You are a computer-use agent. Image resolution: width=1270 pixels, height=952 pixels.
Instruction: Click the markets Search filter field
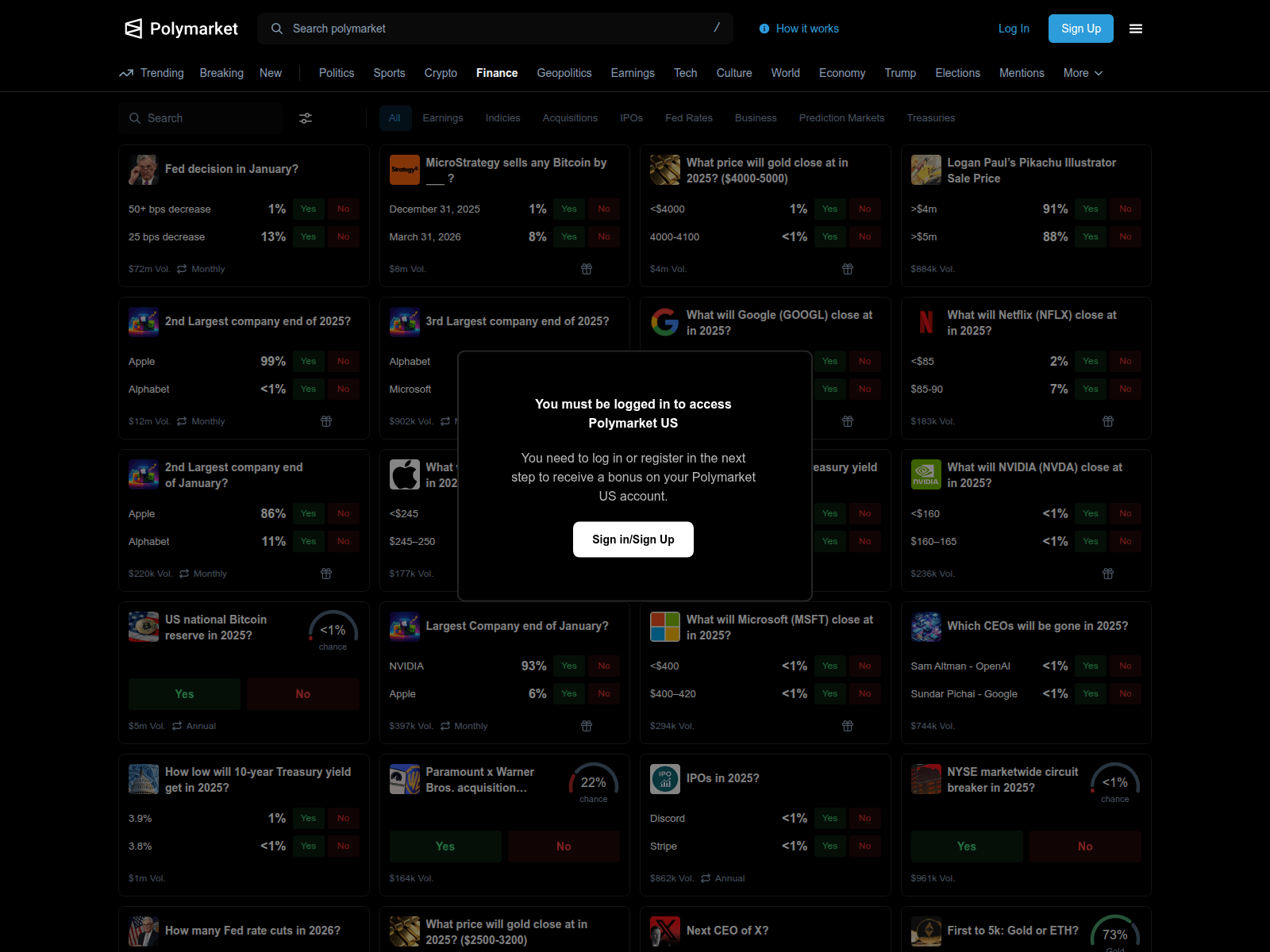pos(201,118)
